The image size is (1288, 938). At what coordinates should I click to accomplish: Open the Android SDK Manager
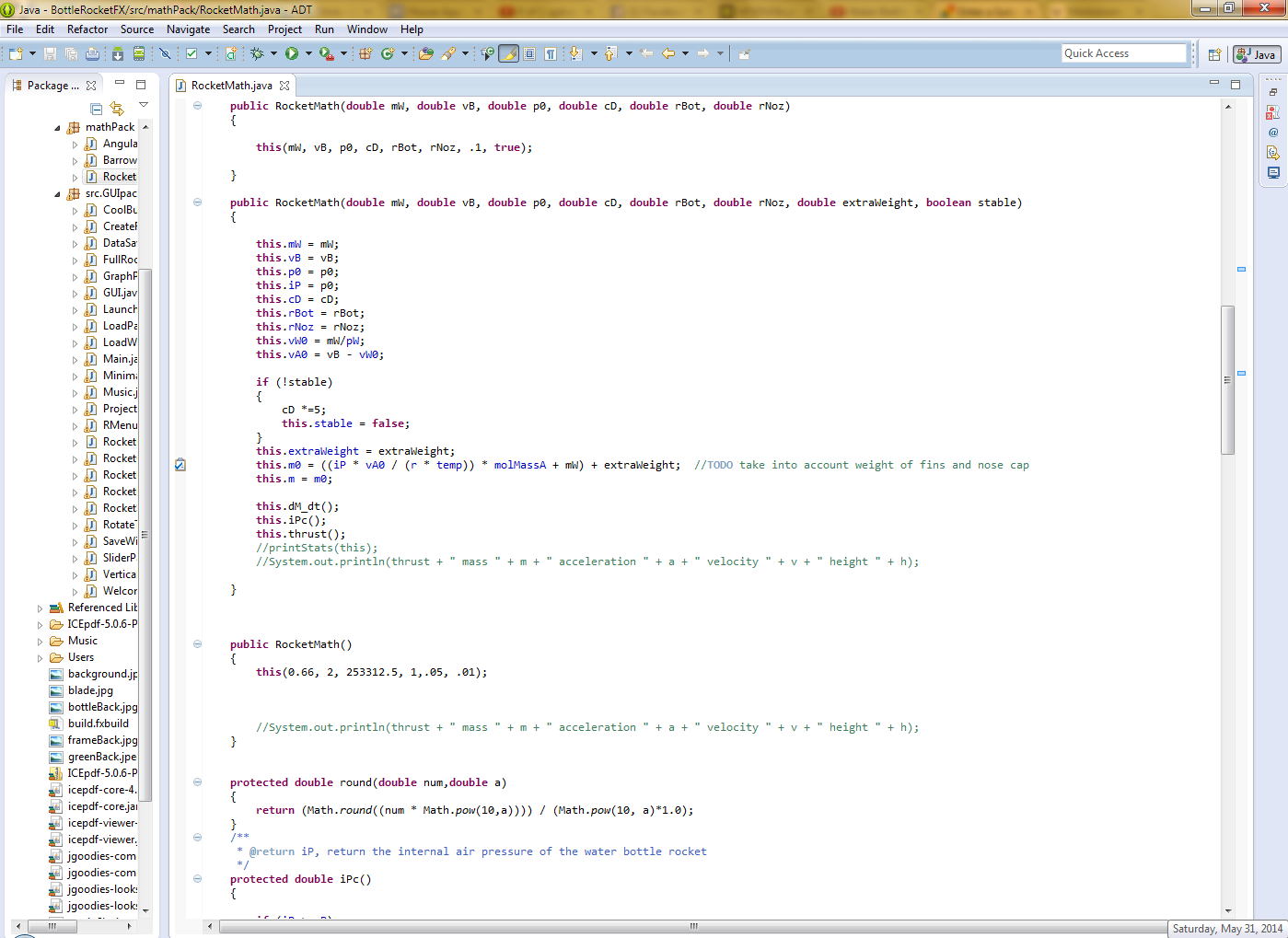117,53
